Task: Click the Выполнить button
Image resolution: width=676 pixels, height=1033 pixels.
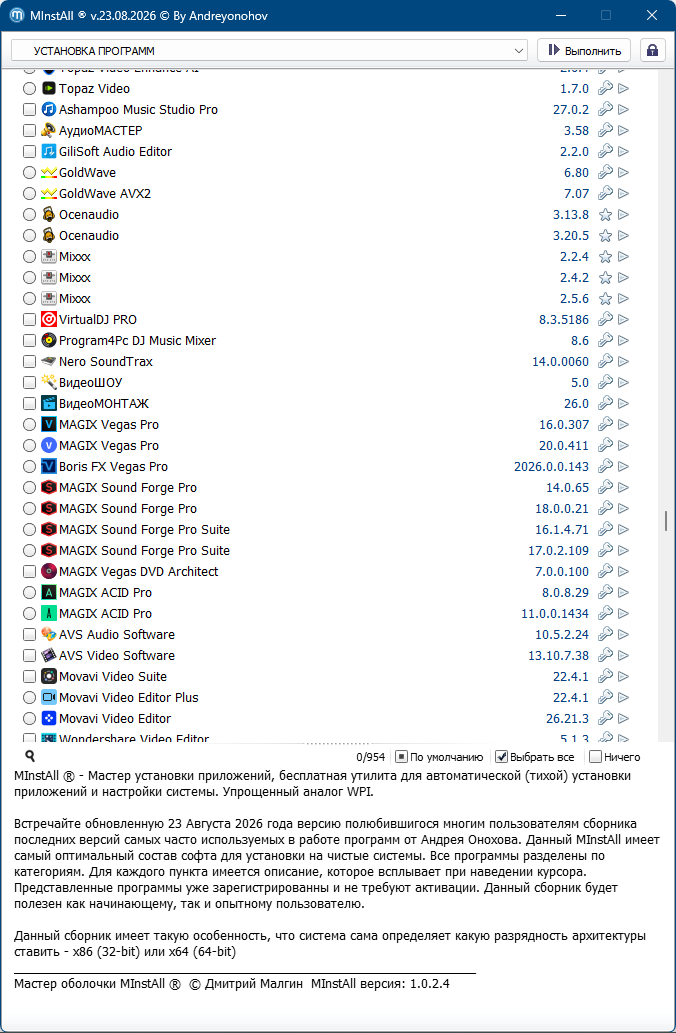Action: (584, 51)
